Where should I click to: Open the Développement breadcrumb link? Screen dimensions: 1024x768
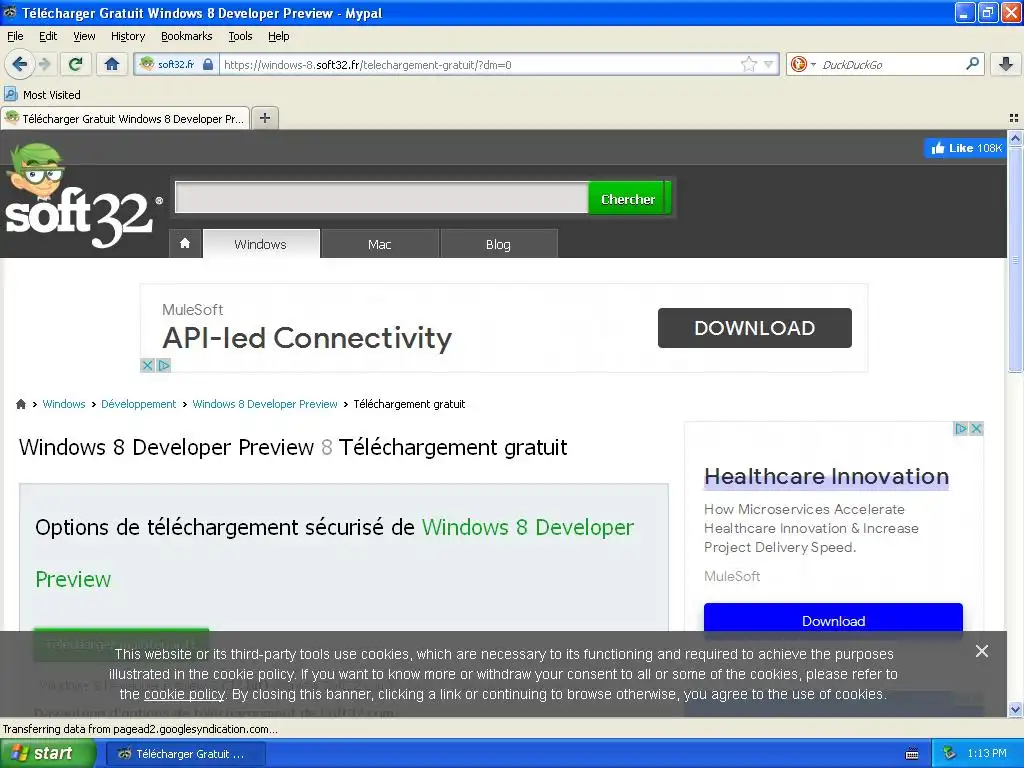(138, 404)
